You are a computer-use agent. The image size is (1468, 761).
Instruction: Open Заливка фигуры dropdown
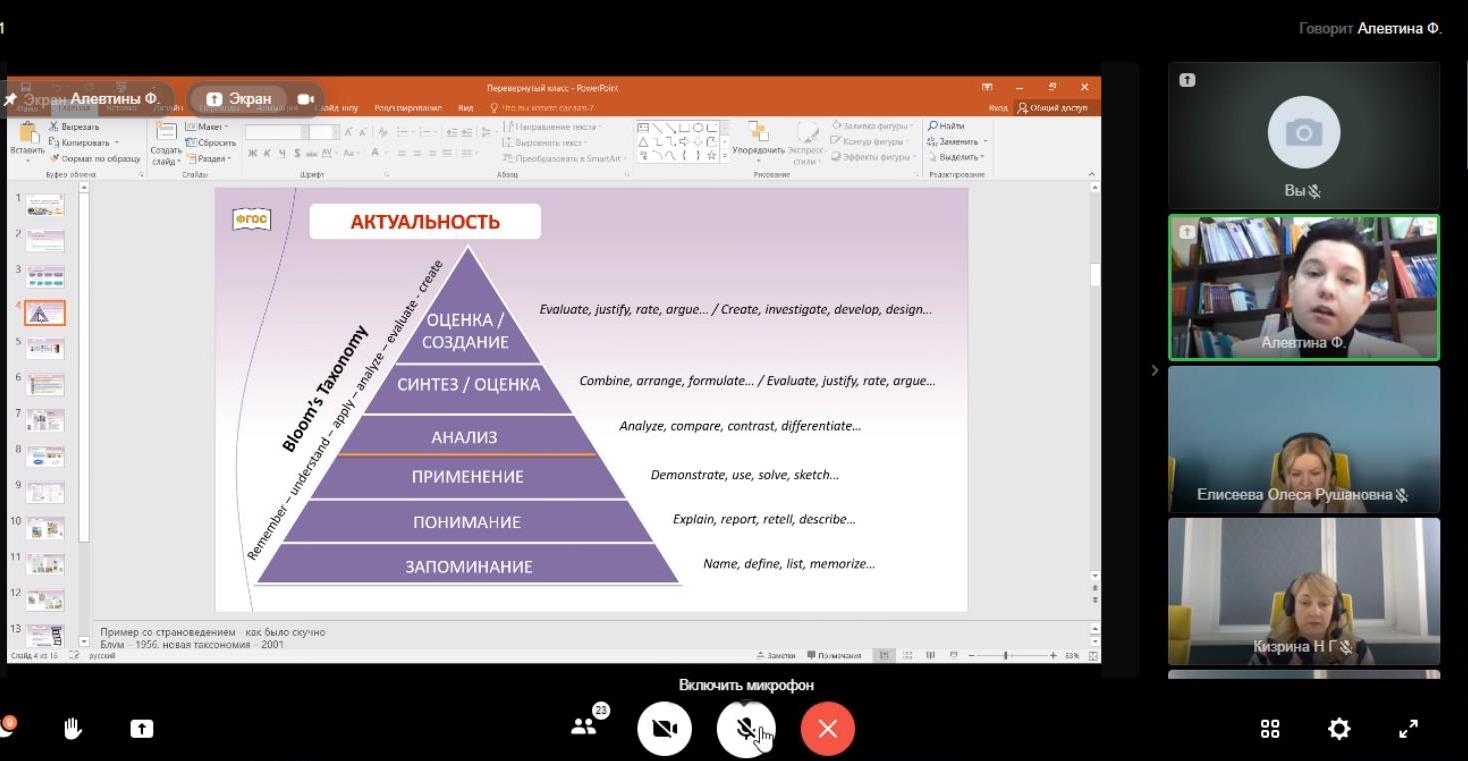click(x=874, y=126)
